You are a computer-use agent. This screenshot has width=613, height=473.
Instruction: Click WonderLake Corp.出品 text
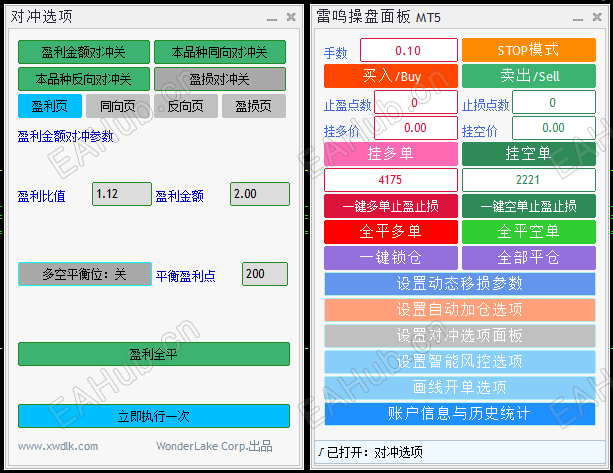pyautogui.click(x=214, y=446)
